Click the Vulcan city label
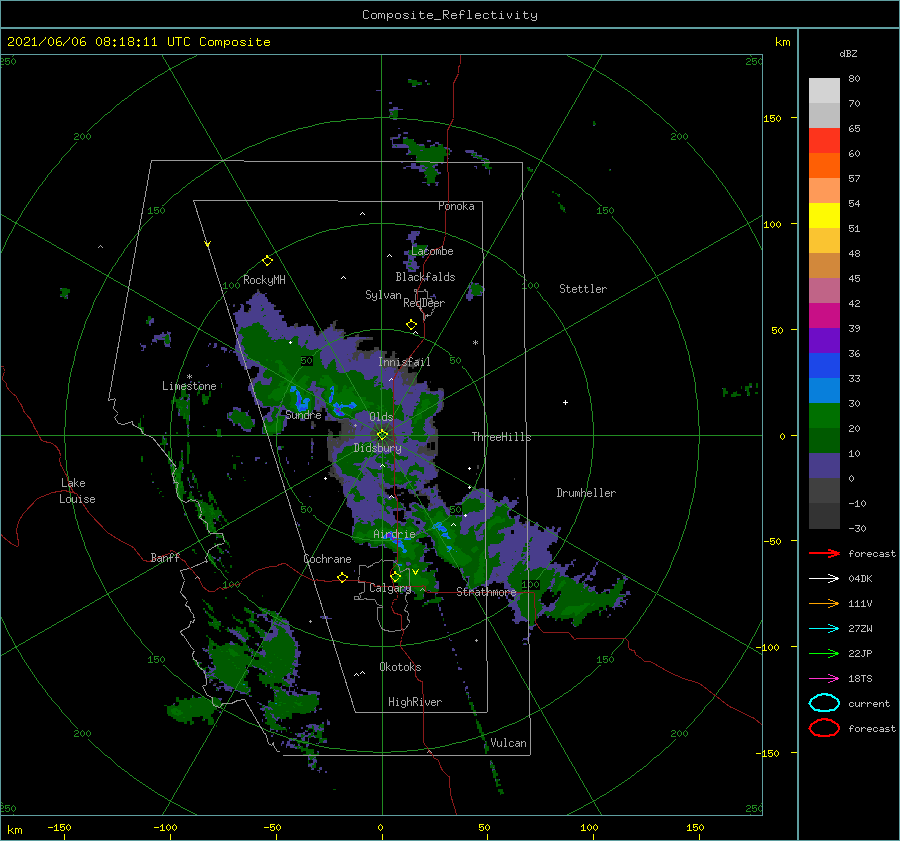 (509, 743)
